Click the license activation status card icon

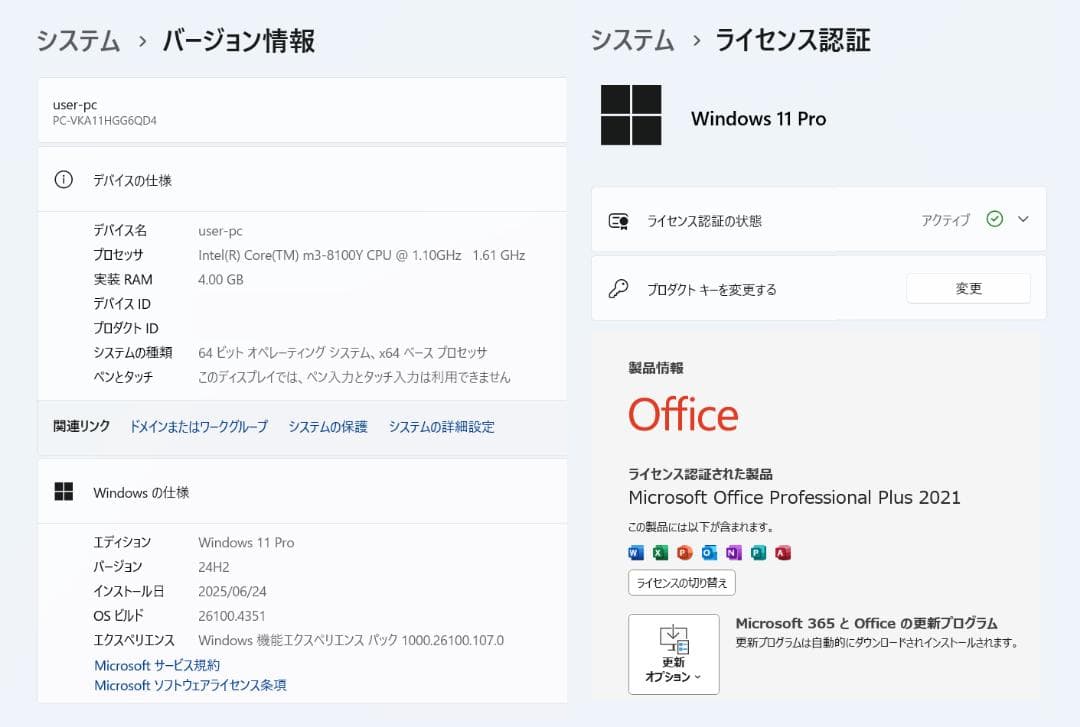pos(620,221)
